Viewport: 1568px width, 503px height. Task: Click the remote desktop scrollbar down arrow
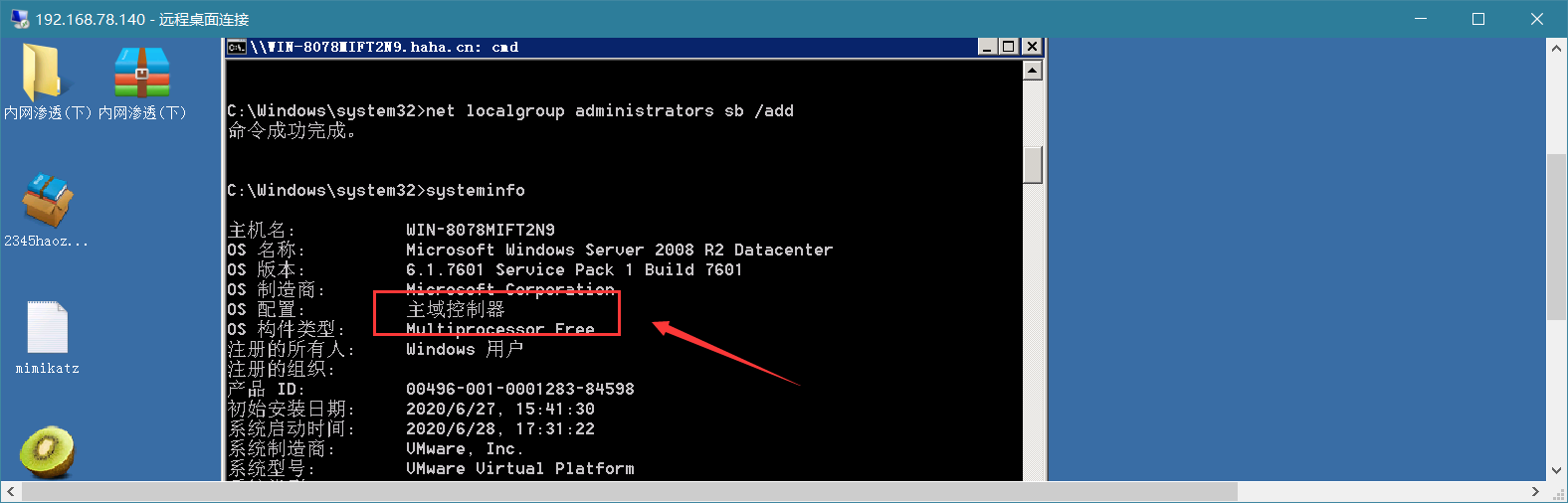tap(1557, 471)
